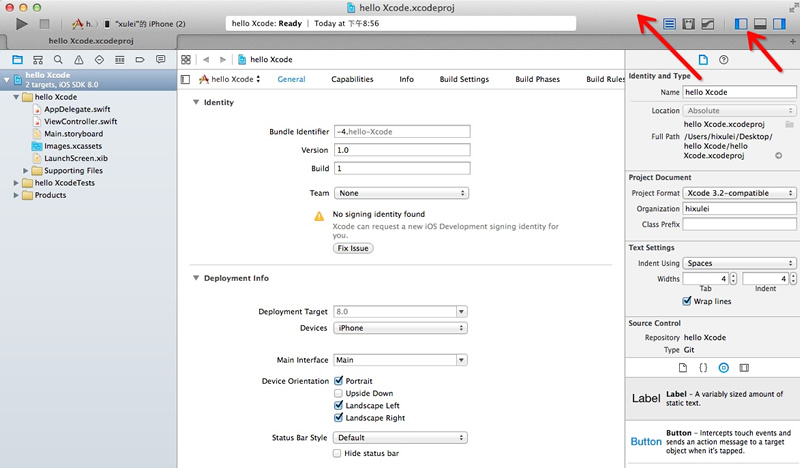
Task: Go forward in editor history
Action: pos(222,60)
